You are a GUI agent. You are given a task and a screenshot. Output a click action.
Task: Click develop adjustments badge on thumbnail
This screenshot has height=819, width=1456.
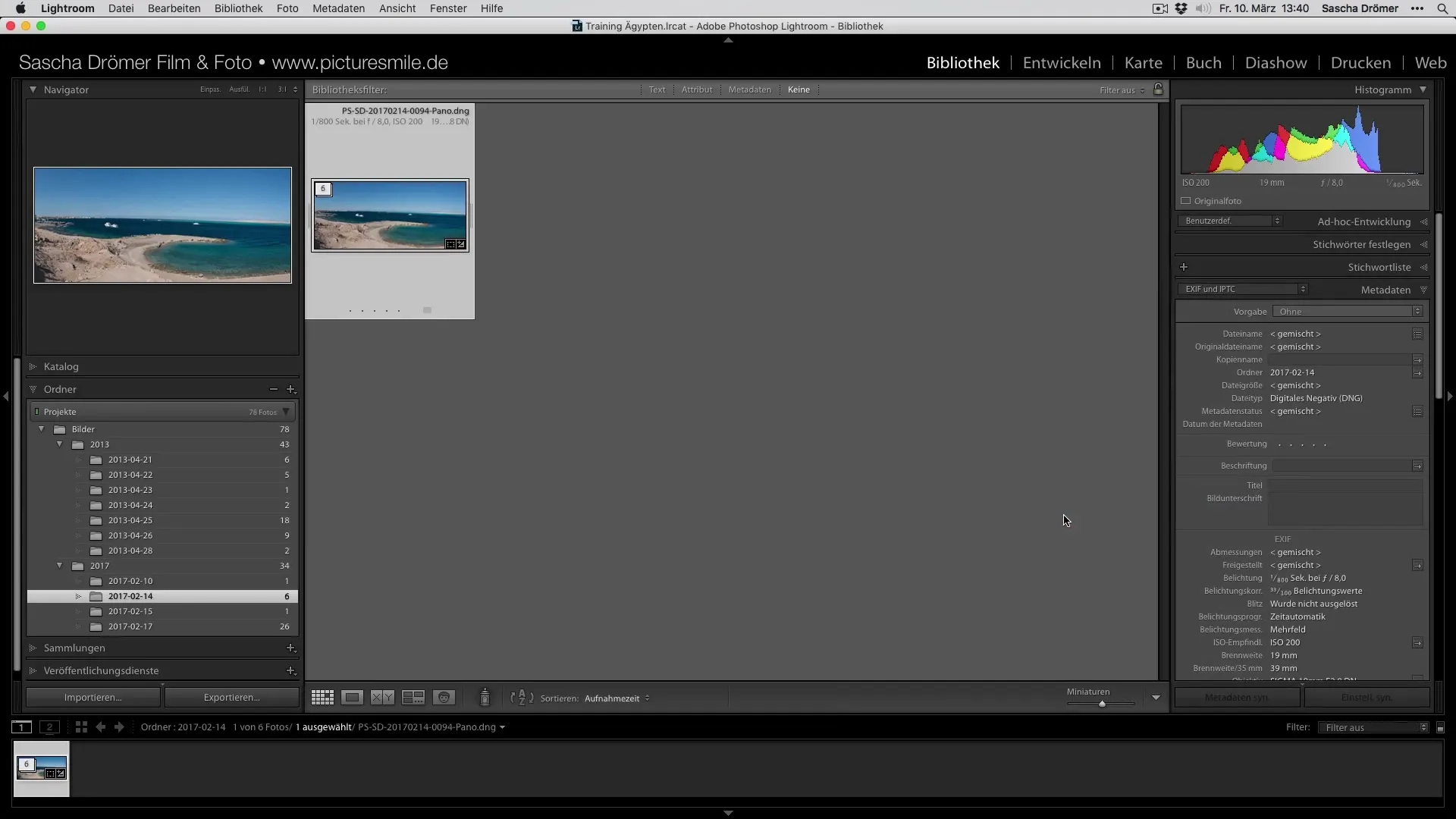tap(461, 244)
